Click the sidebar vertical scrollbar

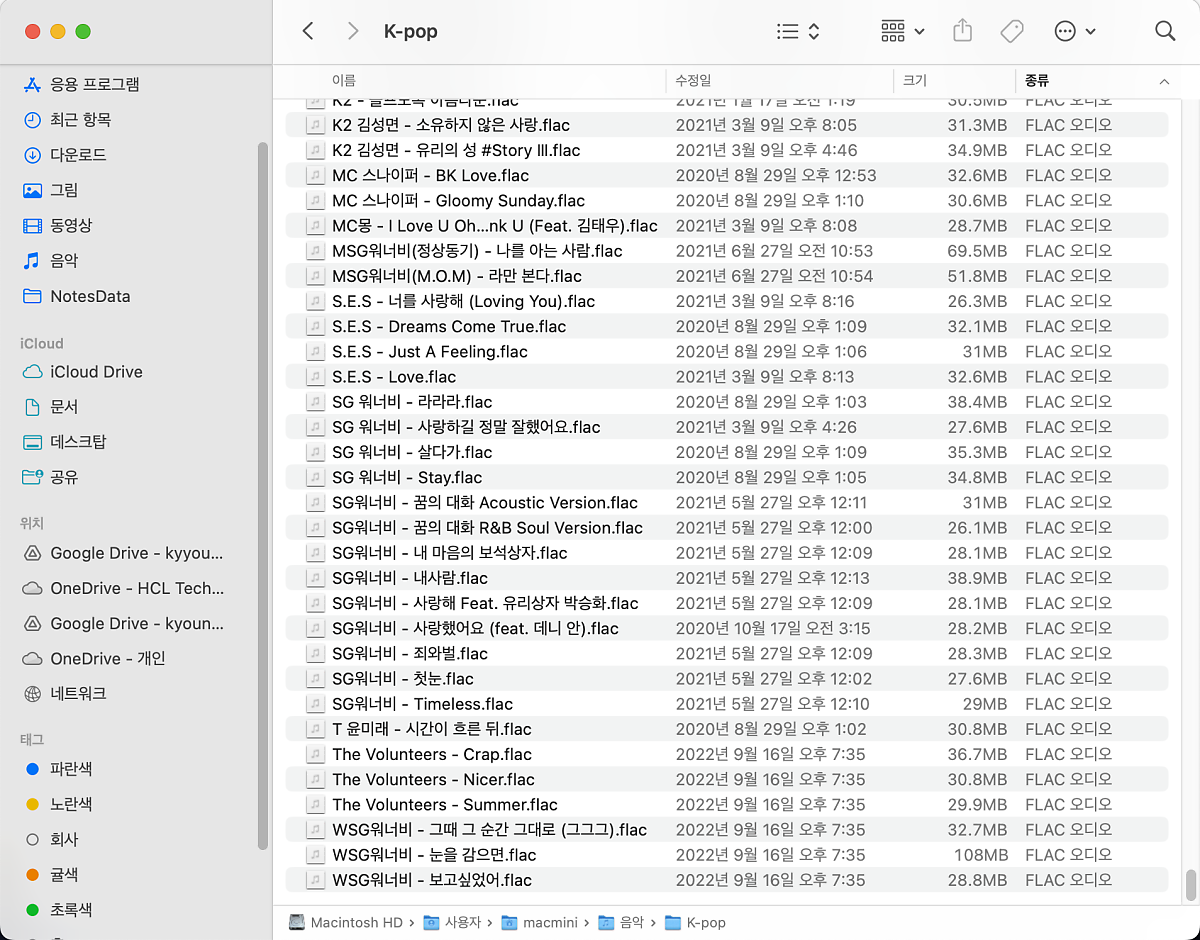tap(263, 495)
